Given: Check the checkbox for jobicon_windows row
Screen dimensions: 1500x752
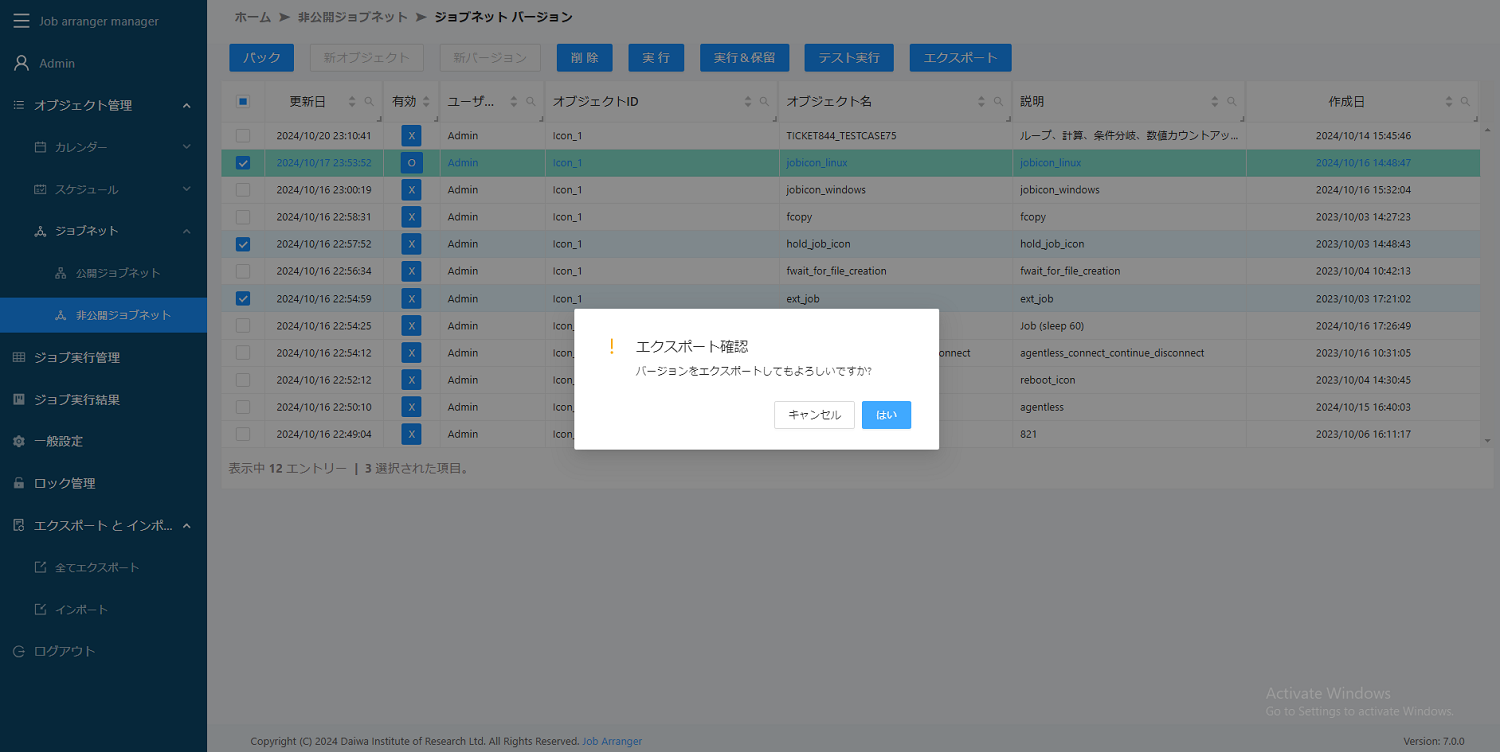Looking at the screenshot, I should [242, 189].
